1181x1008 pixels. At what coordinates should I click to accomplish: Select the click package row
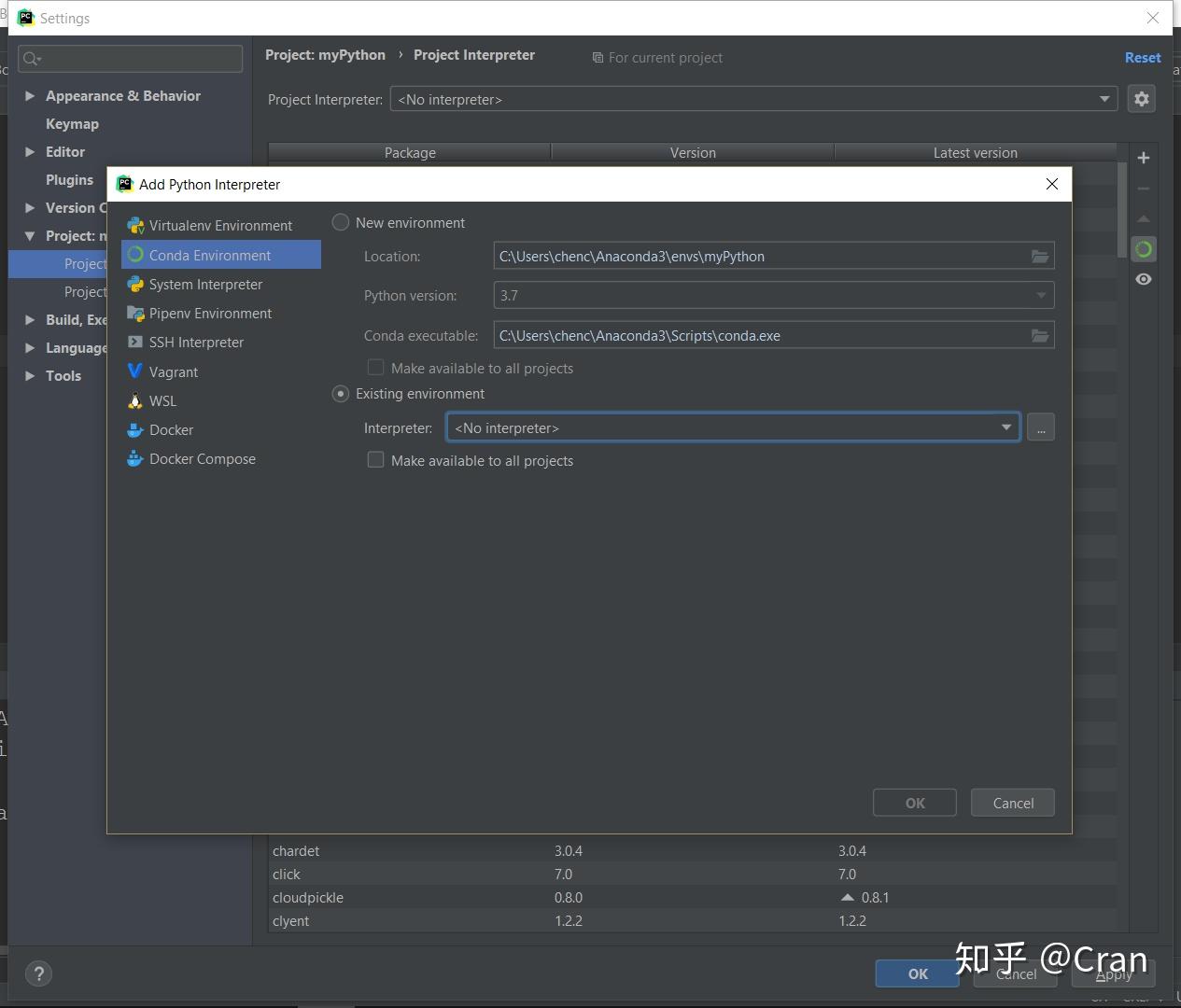[x=692, y=875]
